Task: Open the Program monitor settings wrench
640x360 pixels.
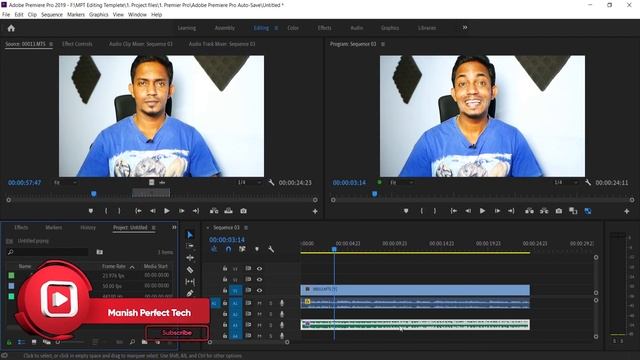Action: point(588,182)
